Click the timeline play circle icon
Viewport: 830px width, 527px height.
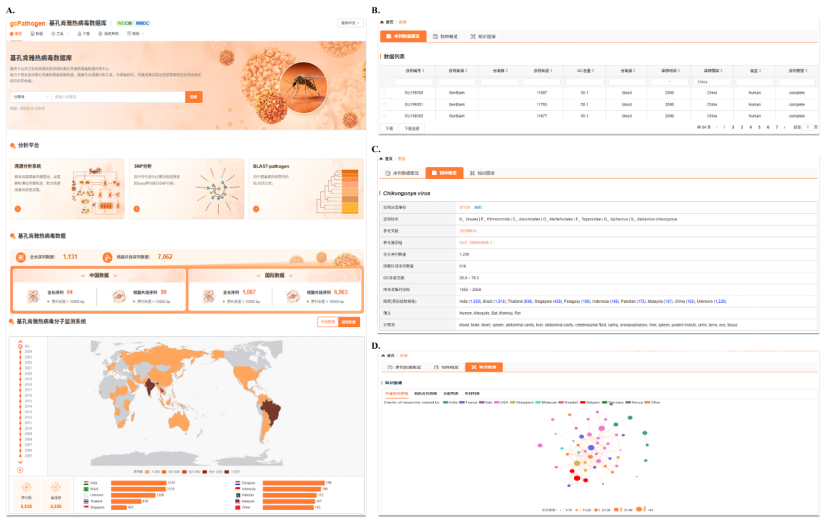[x=19, y=469]
